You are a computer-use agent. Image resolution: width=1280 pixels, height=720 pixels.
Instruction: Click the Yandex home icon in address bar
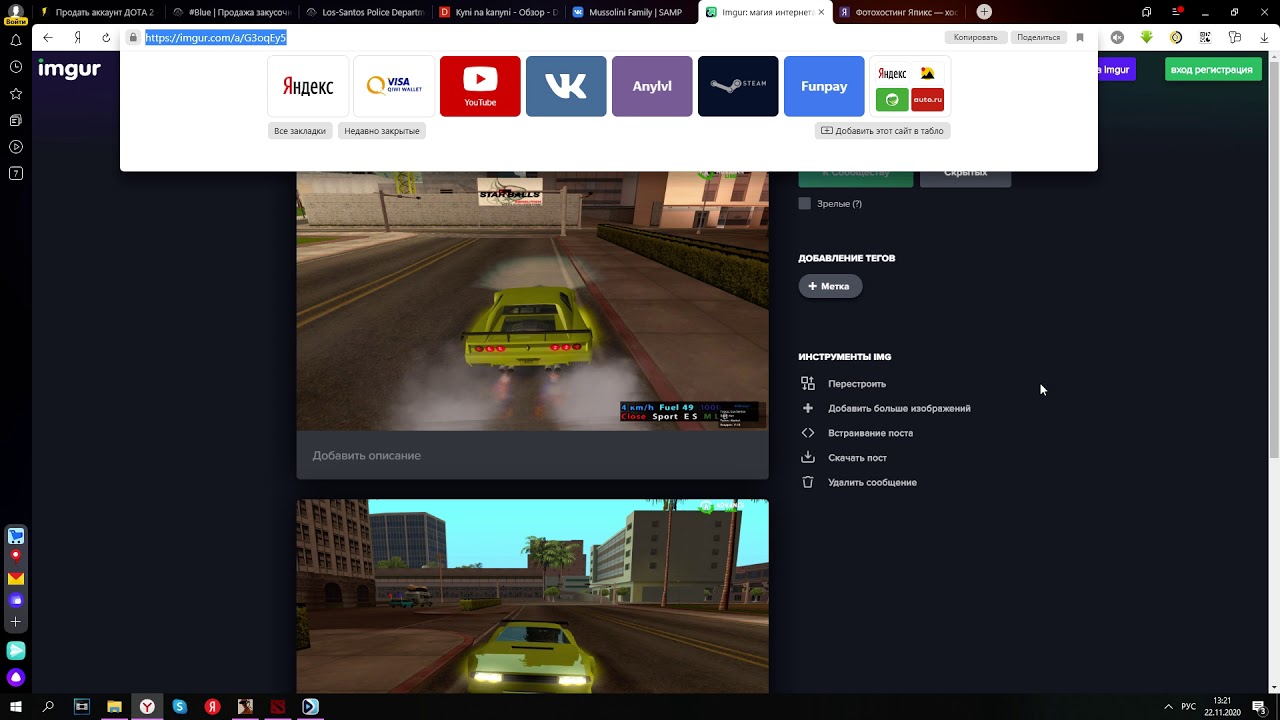click(x=77, y=38)
